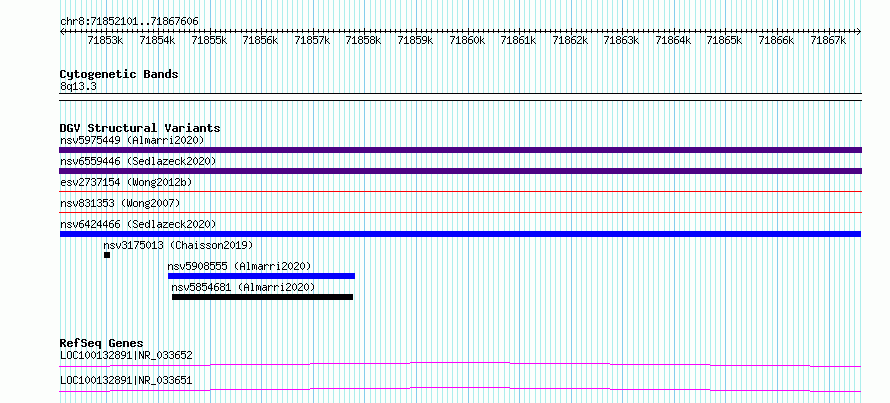This screenshot has width=890, height=403.
Task: Click the 8q13.3 band label
Action: 77,87
